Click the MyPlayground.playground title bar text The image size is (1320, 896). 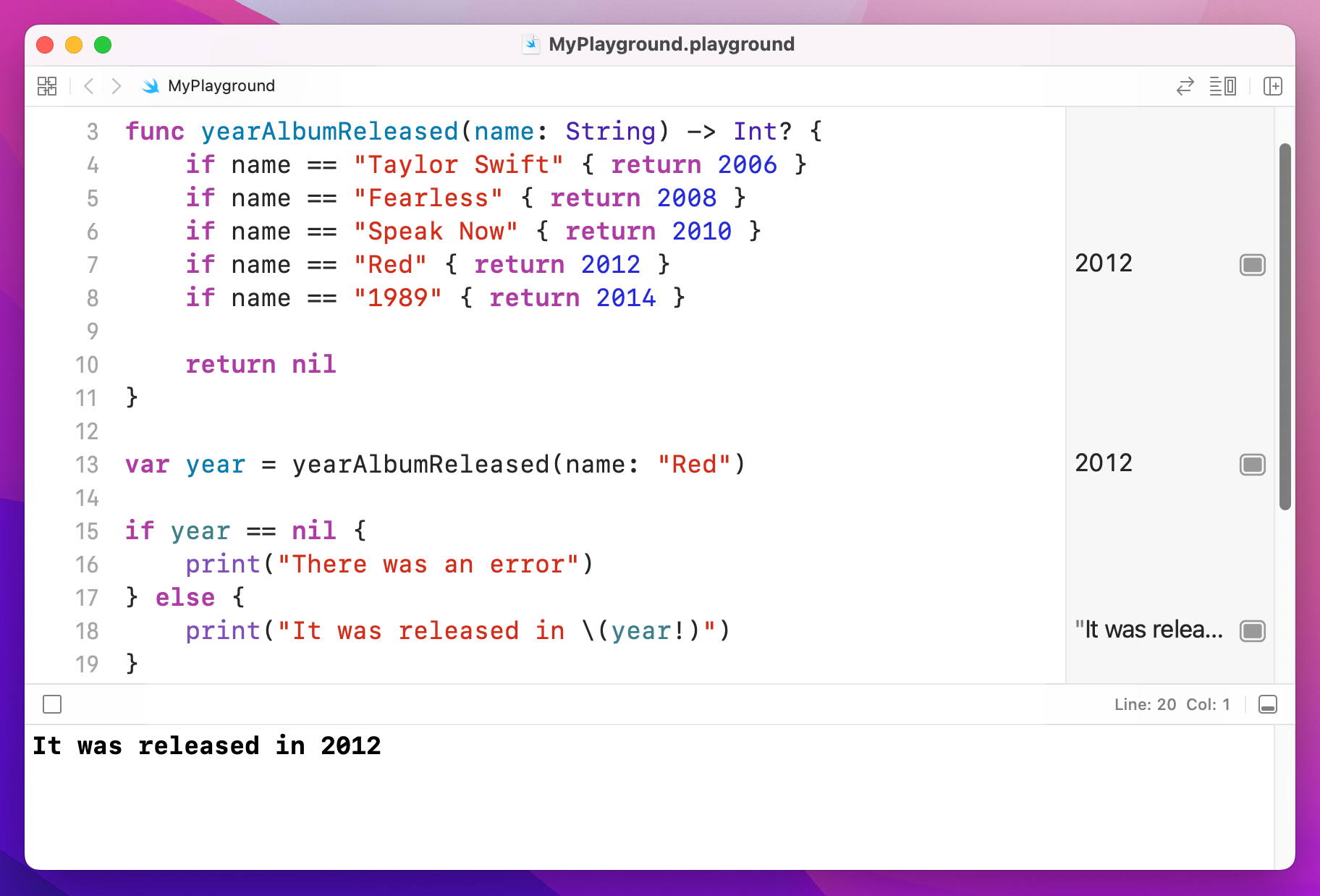click(672, 44)
